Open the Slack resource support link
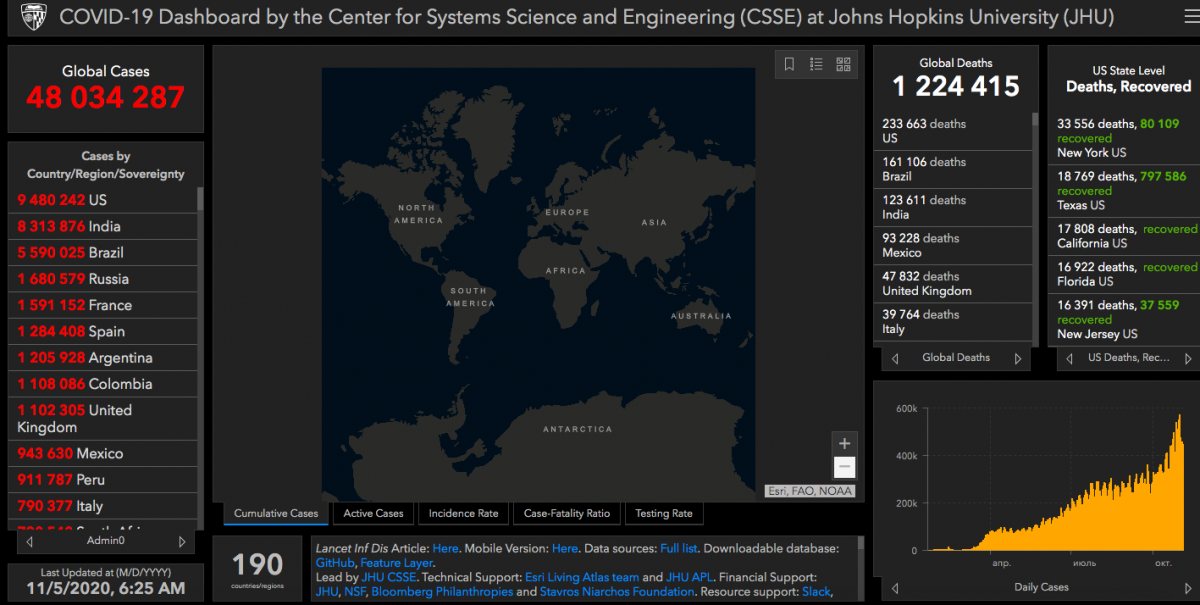This screenshot has height=605, width=1200. [x=816, y=592]
